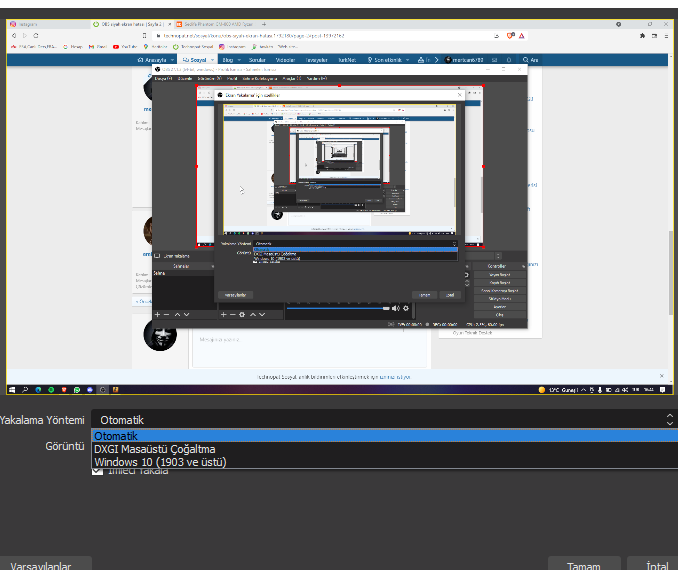The height and width of the screenshot is (570, 678).
Task: Expand the Son etkinlik dropdown arrow
Action: point(408,60)
